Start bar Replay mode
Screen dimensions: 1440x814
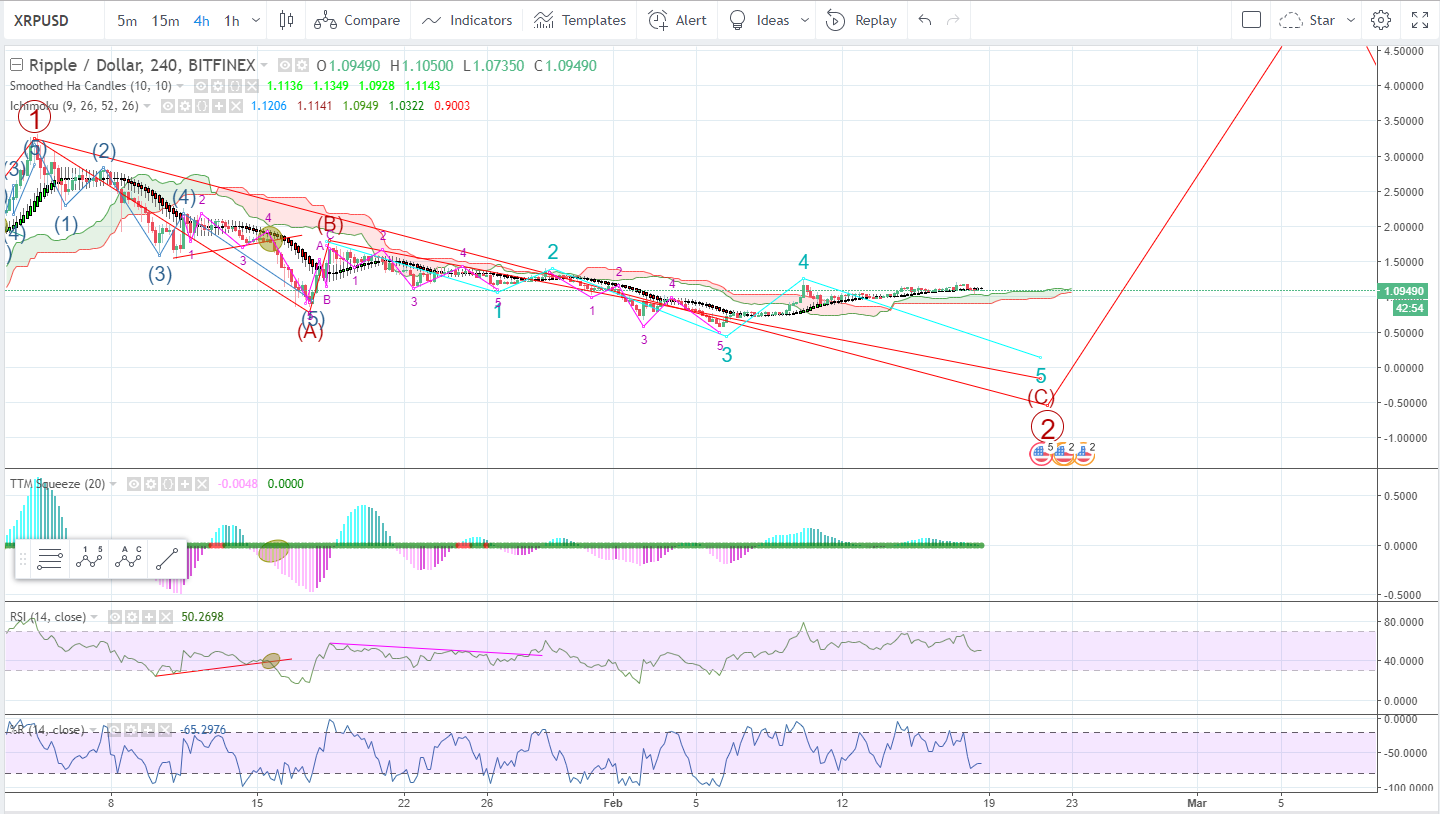[861, 20]
